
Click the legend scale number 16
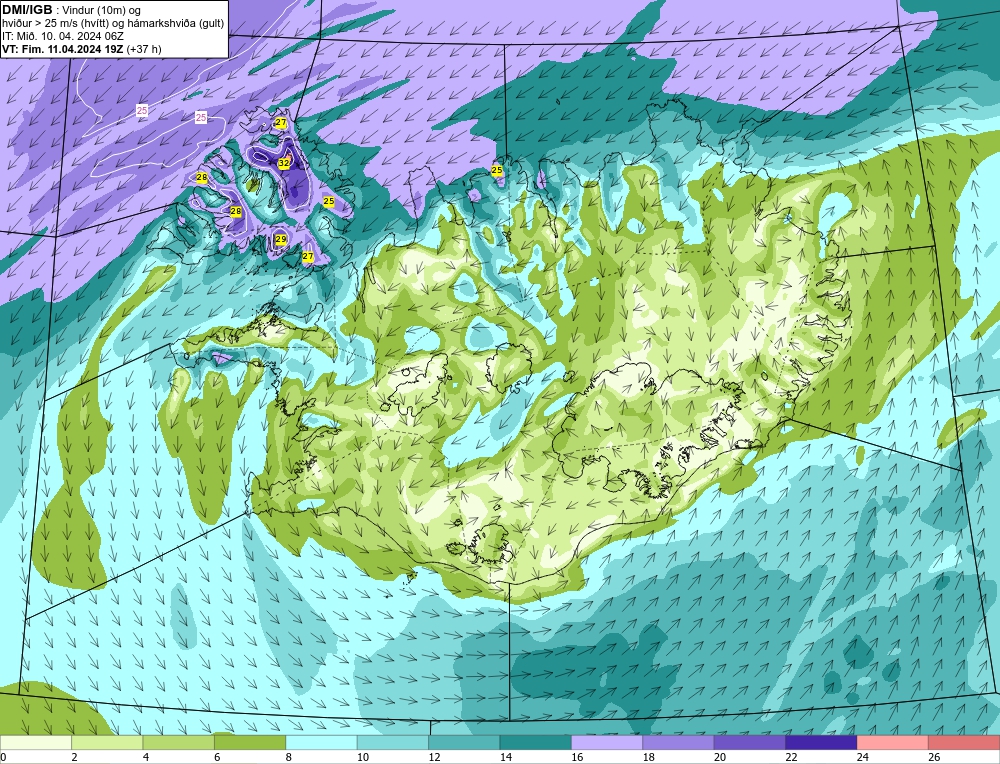coord(577,757)
